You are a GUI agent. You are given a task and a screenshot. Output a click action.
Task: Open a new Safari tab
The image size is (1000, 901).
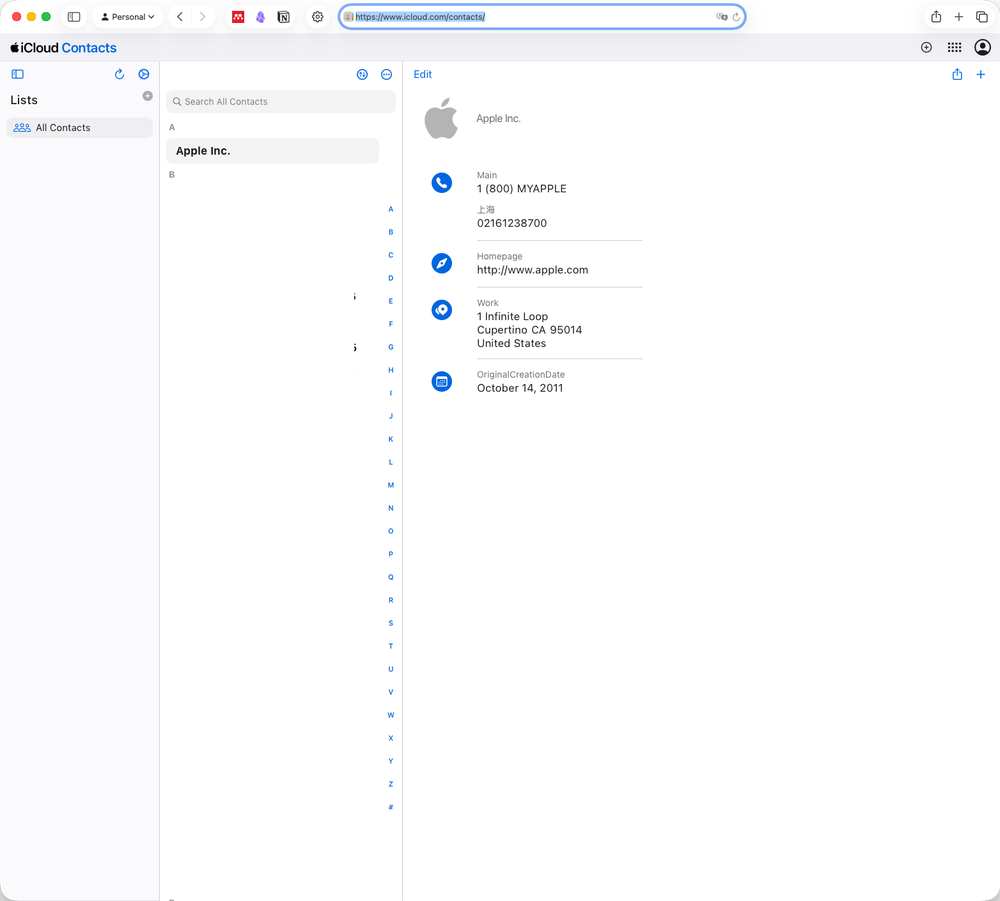click(959, 17)
